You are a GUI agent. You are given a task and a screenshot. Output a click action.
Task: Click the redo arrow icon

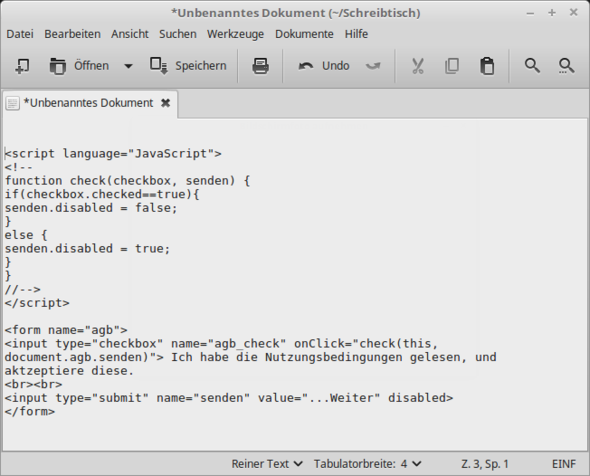point(373,66)
